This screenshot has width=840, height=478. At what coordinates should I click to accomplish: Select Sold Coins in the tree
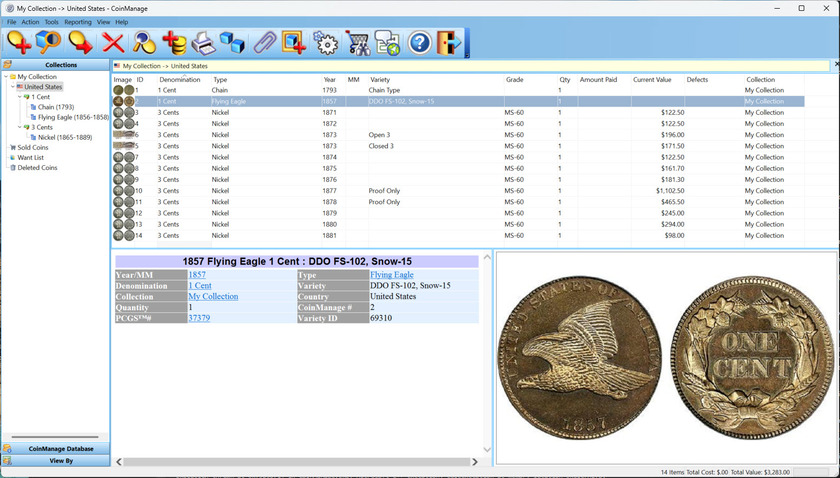pyautogui.click(x=33, y=147)
